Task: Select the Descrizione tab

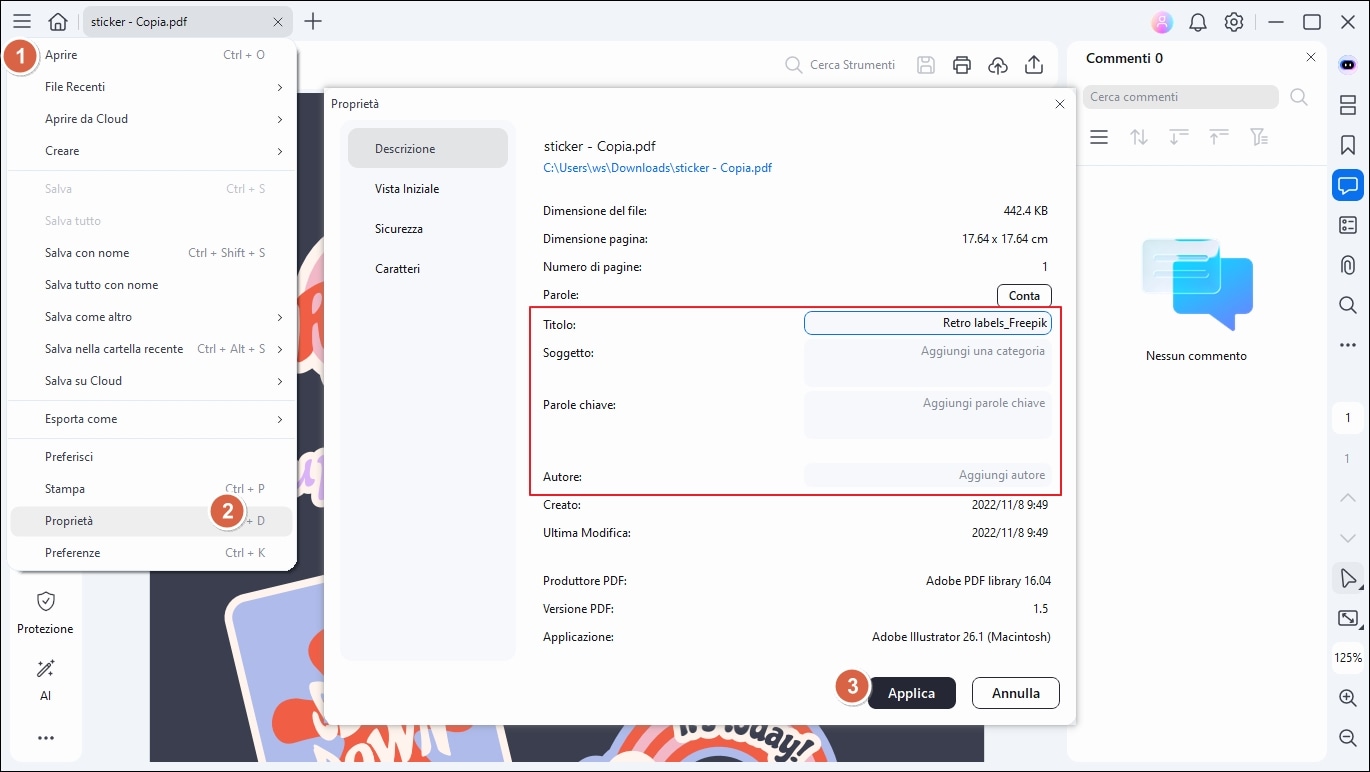Action: (428, 148)
